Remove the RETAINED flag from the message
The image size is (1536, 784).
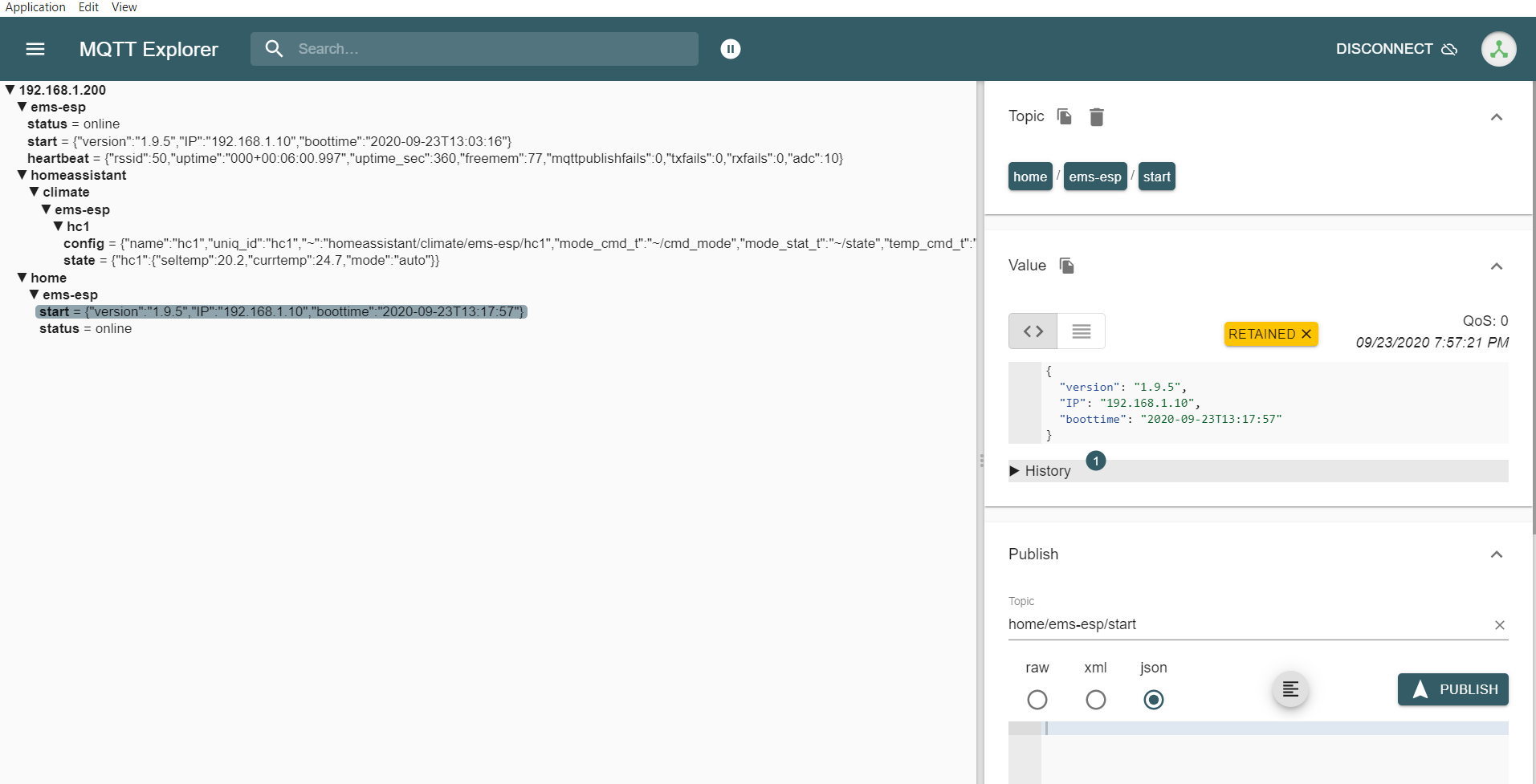1306,333
